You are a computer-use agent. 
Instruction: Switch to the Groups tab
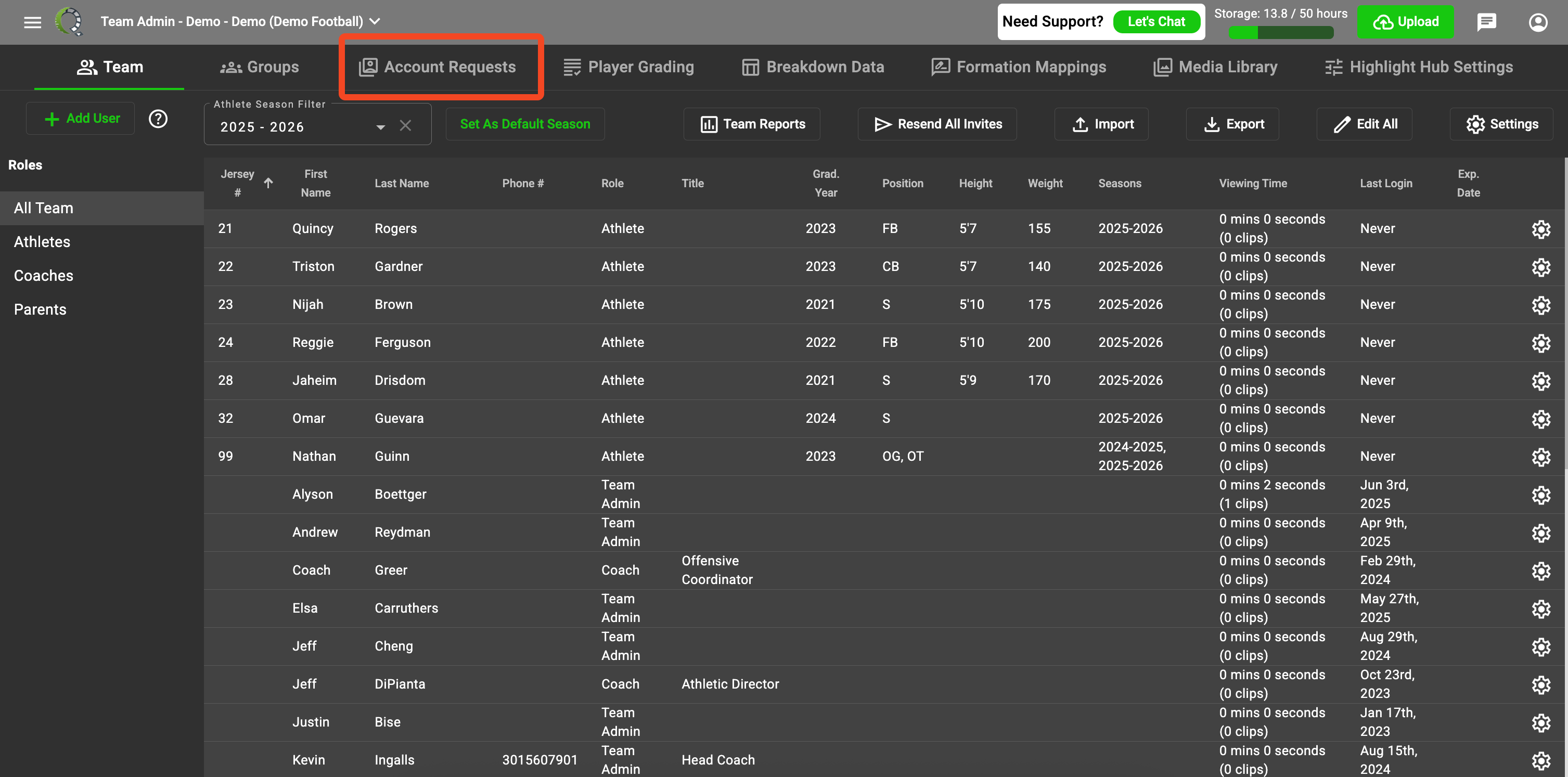point(259,67)
